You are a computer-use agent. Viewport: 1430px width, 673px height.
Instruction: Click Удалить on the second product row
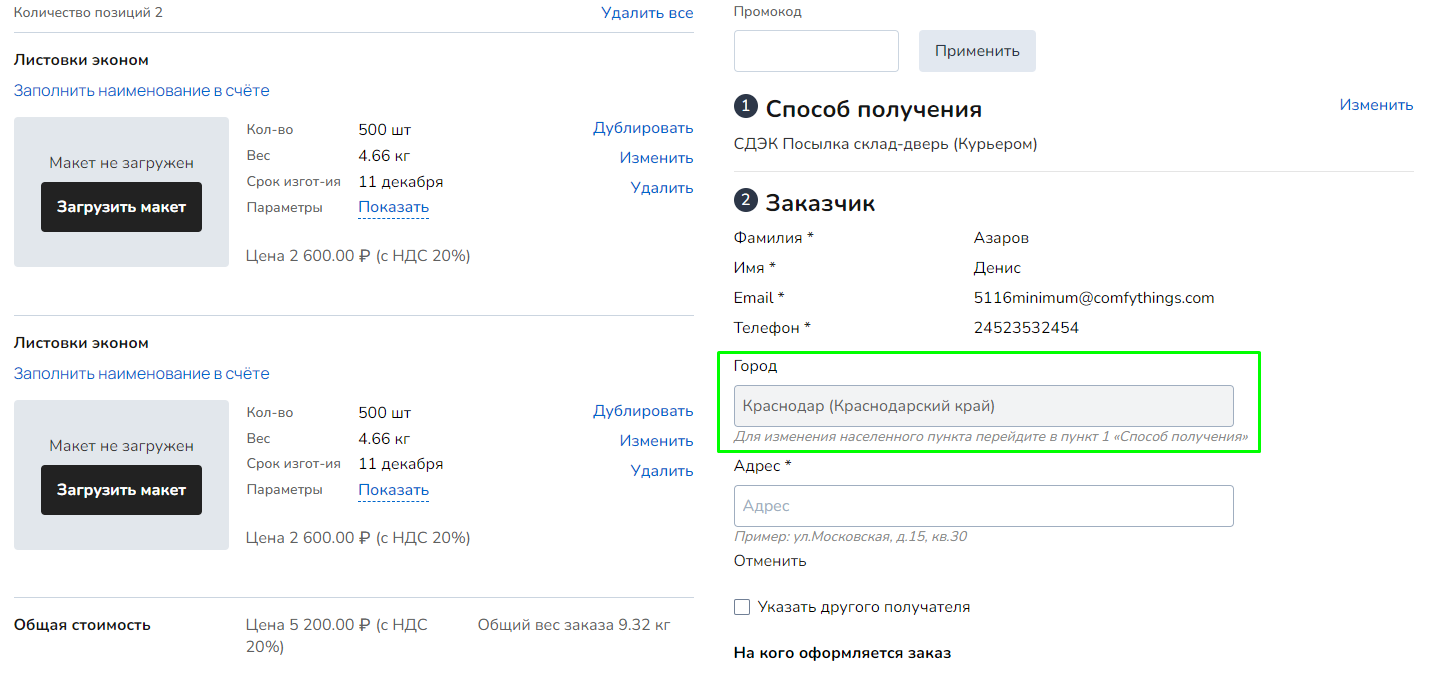(x=661, y=470)
